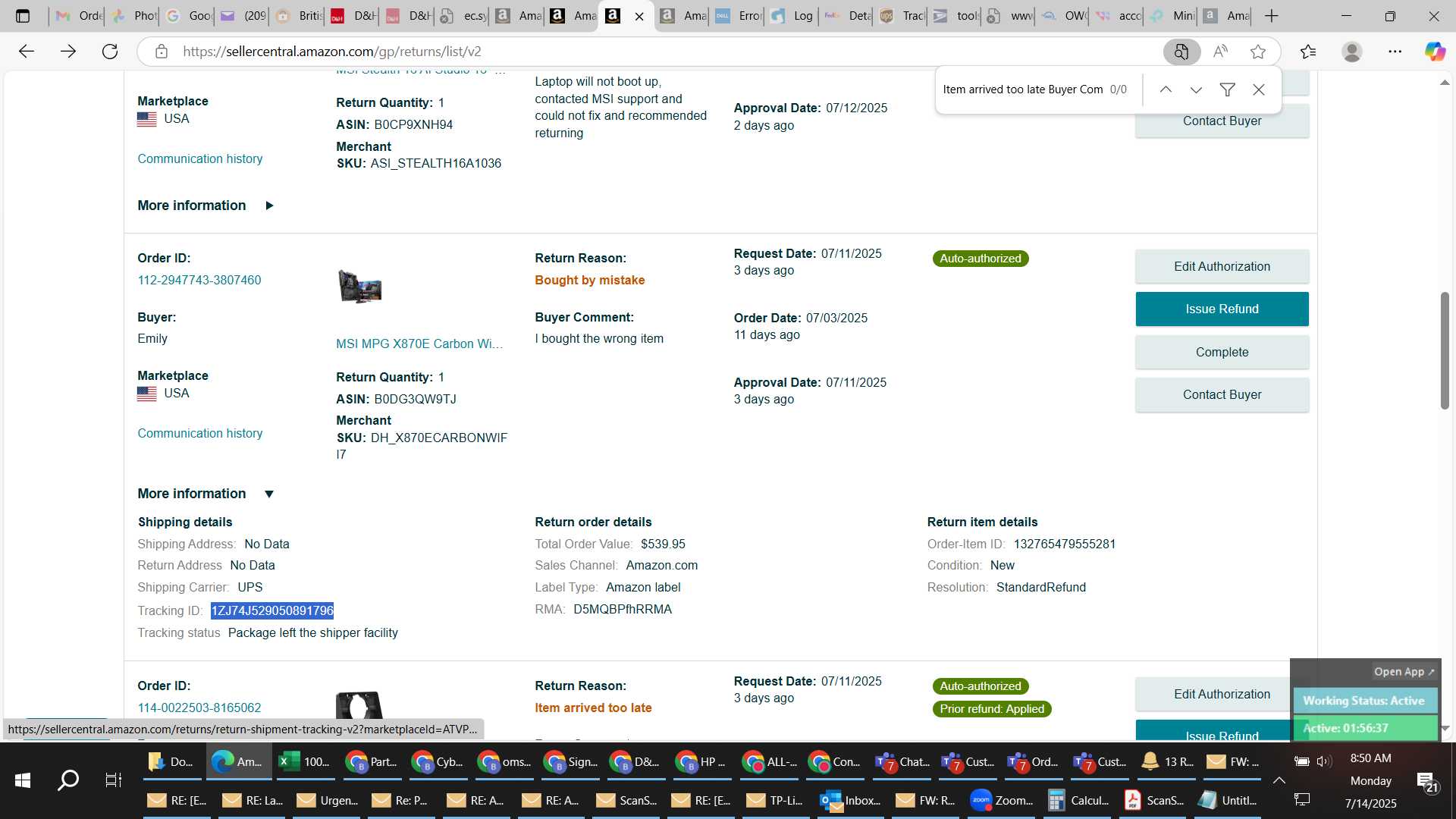
Task: Edit Authorization for Item arrived too late return
Action: [x=1222, y=694]
